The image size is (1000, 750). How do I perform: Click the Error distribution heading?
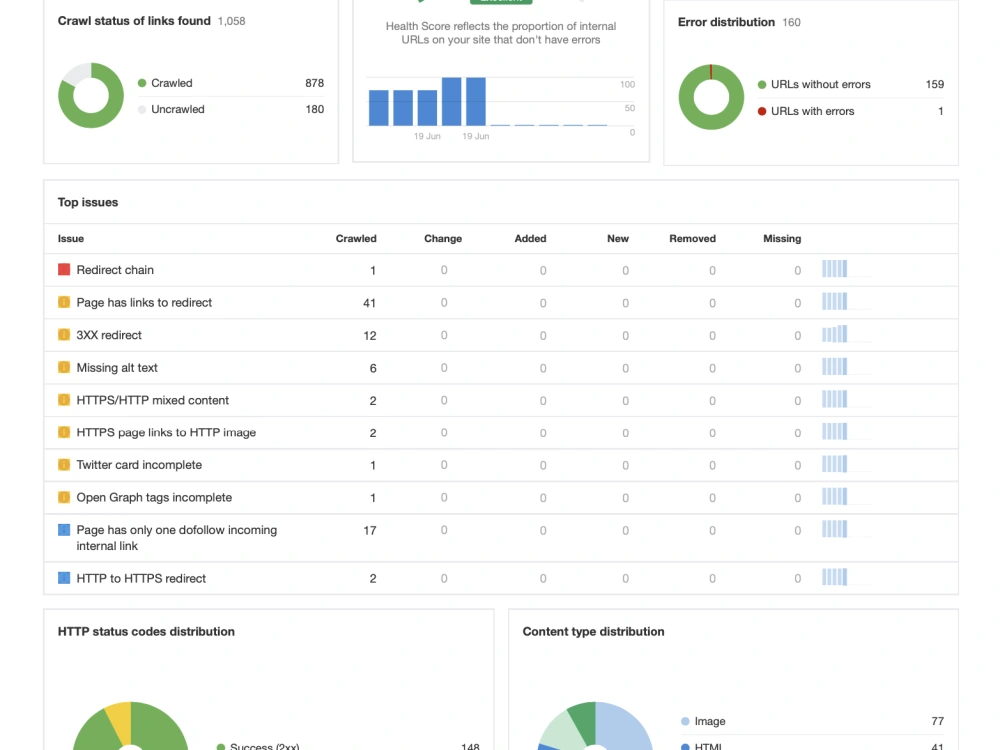[x=726, y=22]
